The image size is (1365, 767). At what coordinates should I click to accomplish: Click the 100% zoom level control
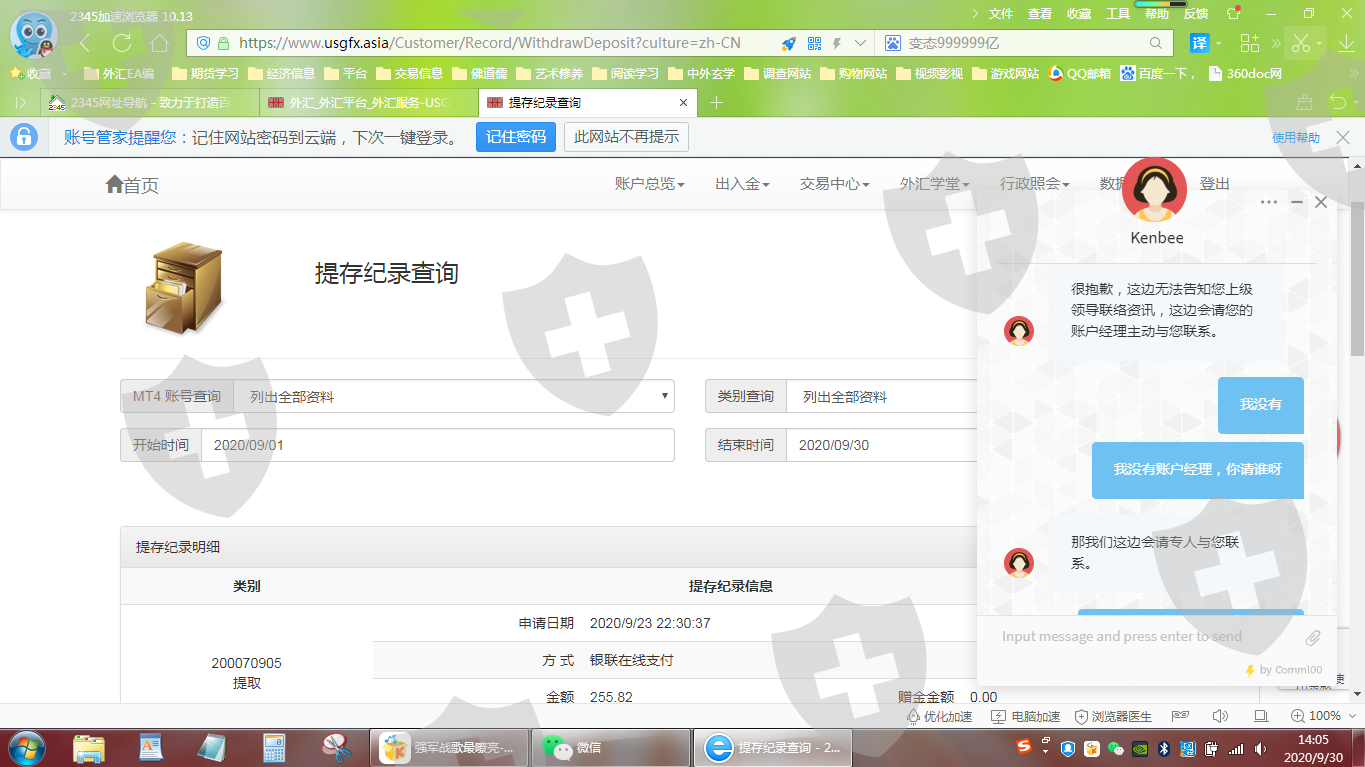click(x=1316, y=717)
